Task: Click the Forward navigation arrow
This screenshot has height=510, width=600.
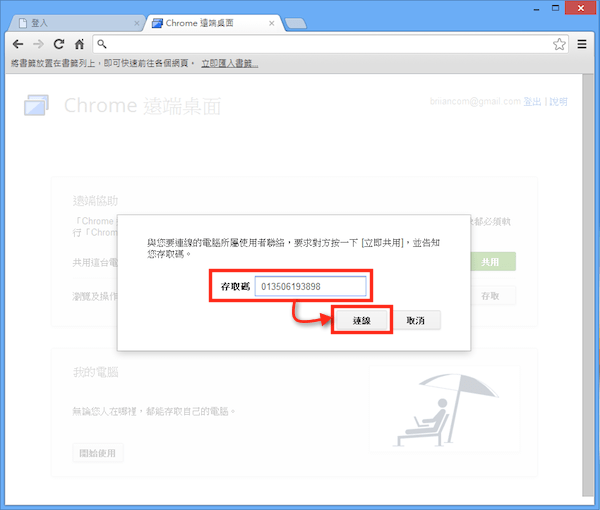Action: pyautogui.click(x=38, y=44)
